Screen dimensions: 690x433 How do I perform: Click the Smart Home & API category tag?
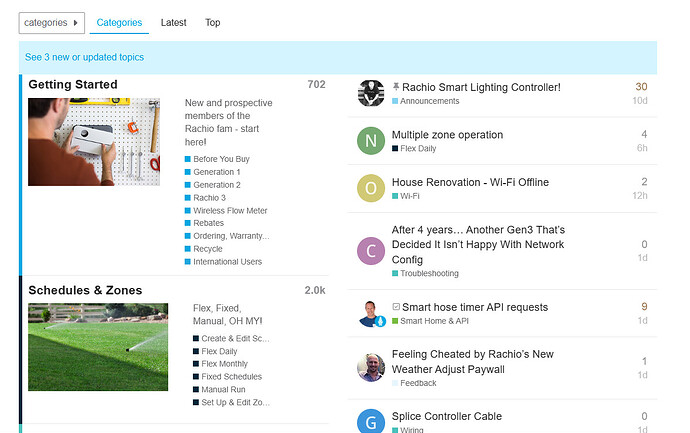[430, 321]
